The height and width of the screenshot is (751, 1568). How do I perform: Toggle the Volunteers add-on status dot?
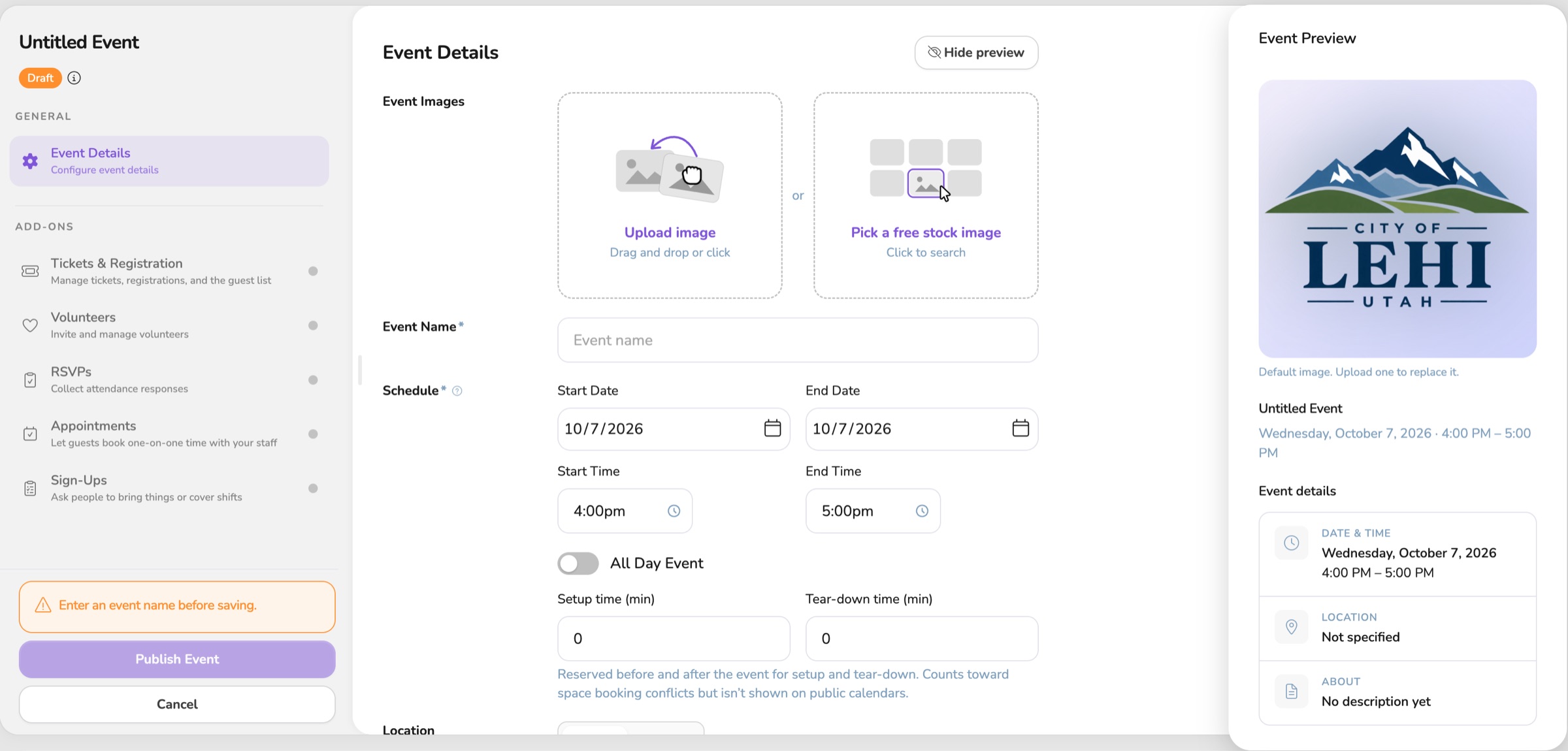click(x=313, y=325)
